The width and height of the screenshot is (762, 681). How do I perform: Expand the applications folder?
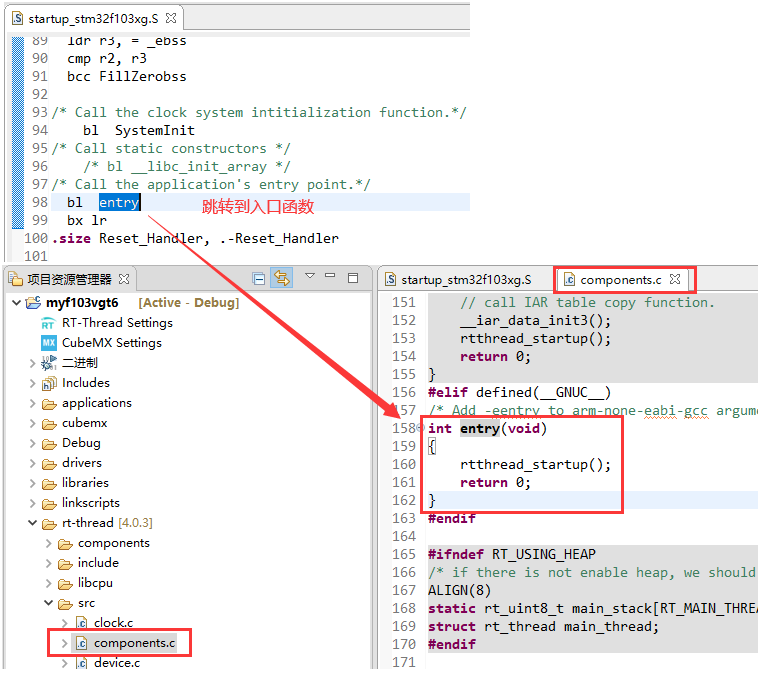[x=32, y=403]
